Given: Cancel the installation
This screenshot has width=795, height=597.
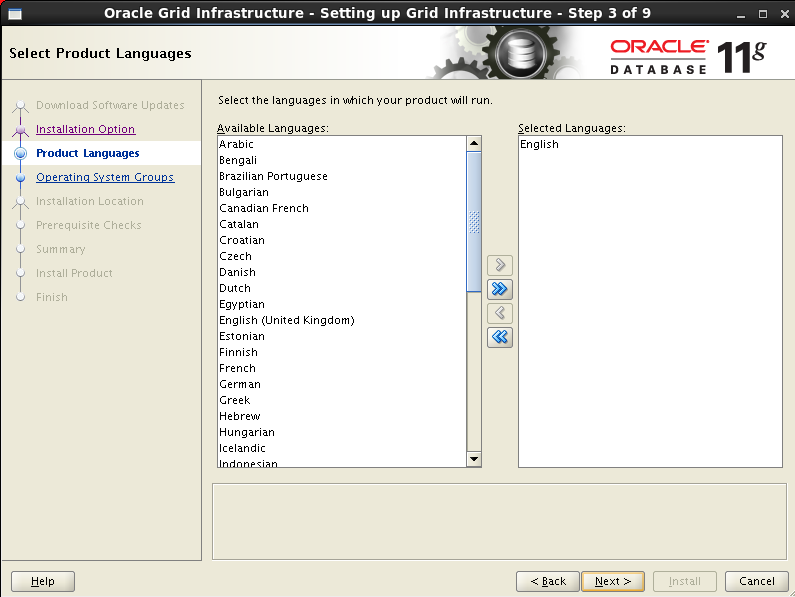Looking at the screenshot, I should 756,581.
